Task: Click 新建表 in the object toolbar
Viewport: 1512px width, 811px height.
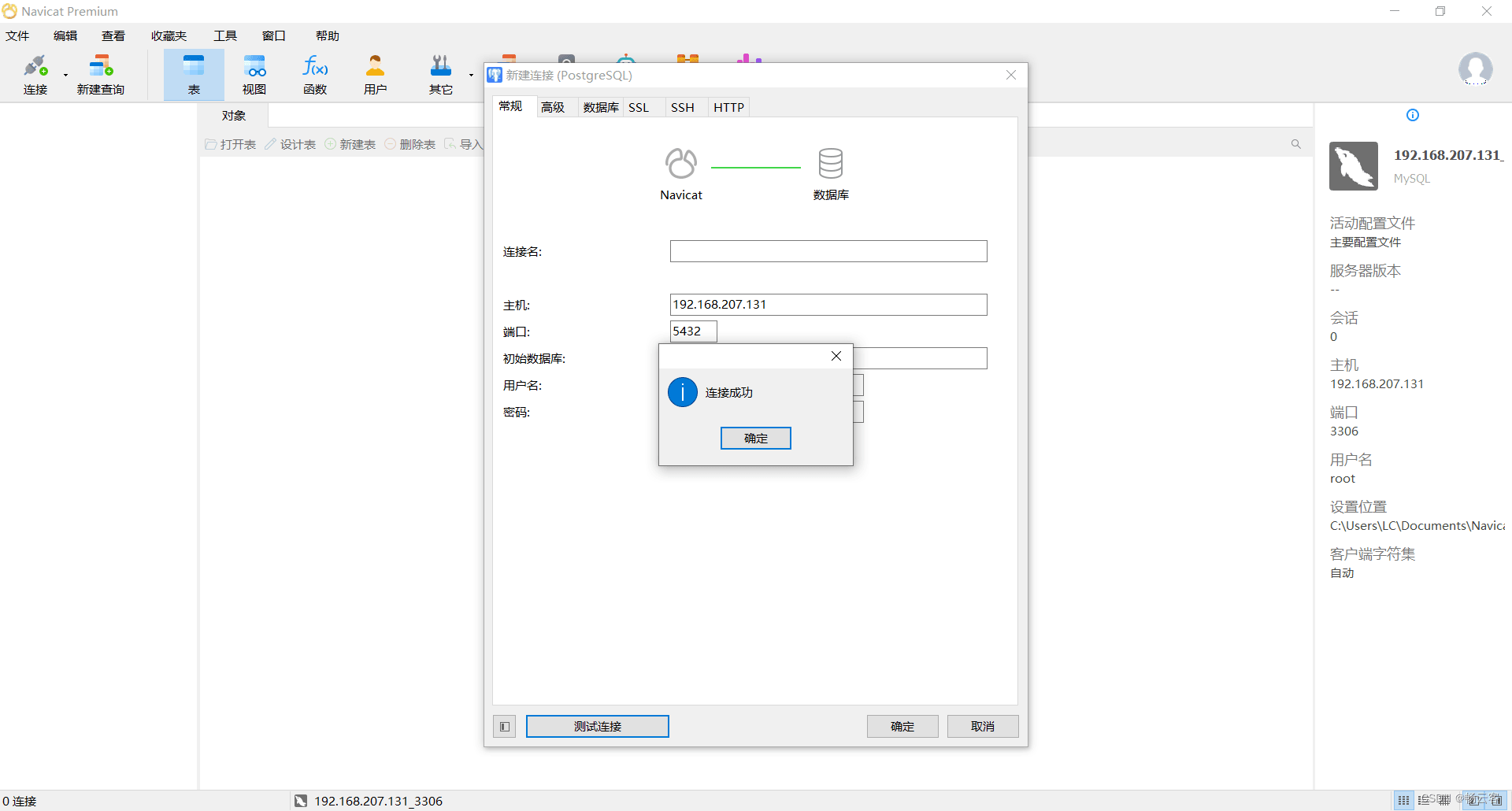Action: coord(350,144)
